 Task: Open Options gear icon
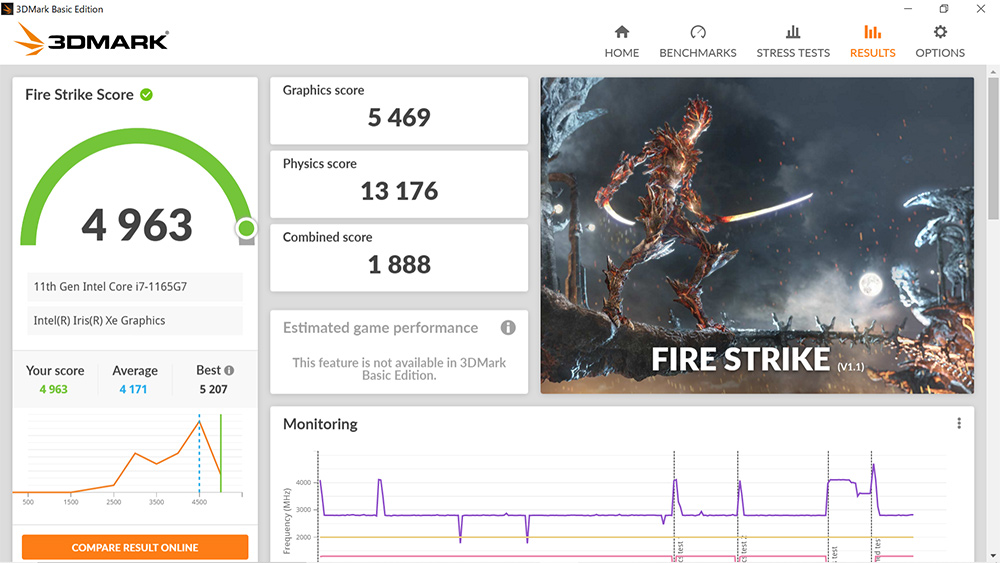[940, 32]
